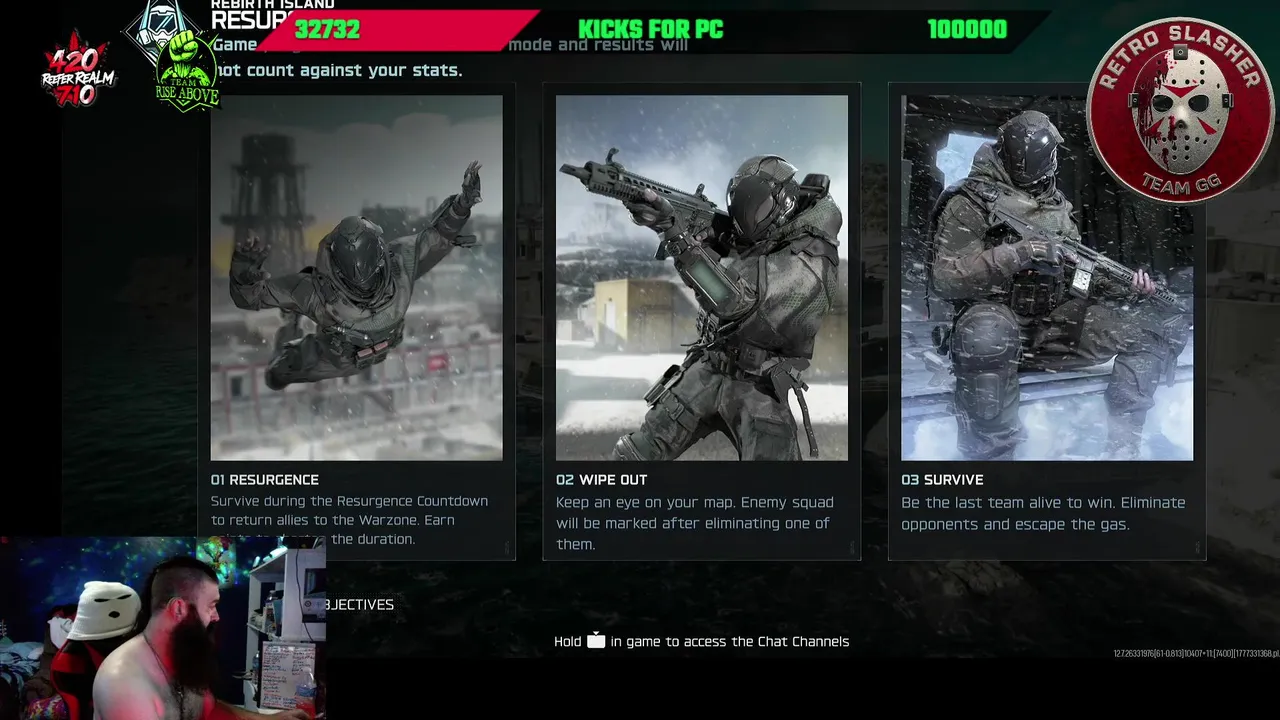The width and height of the screenshot is (1280, 720).
Task: Click the Resurgence Countdown description text
Action: [x=350, y=520]
